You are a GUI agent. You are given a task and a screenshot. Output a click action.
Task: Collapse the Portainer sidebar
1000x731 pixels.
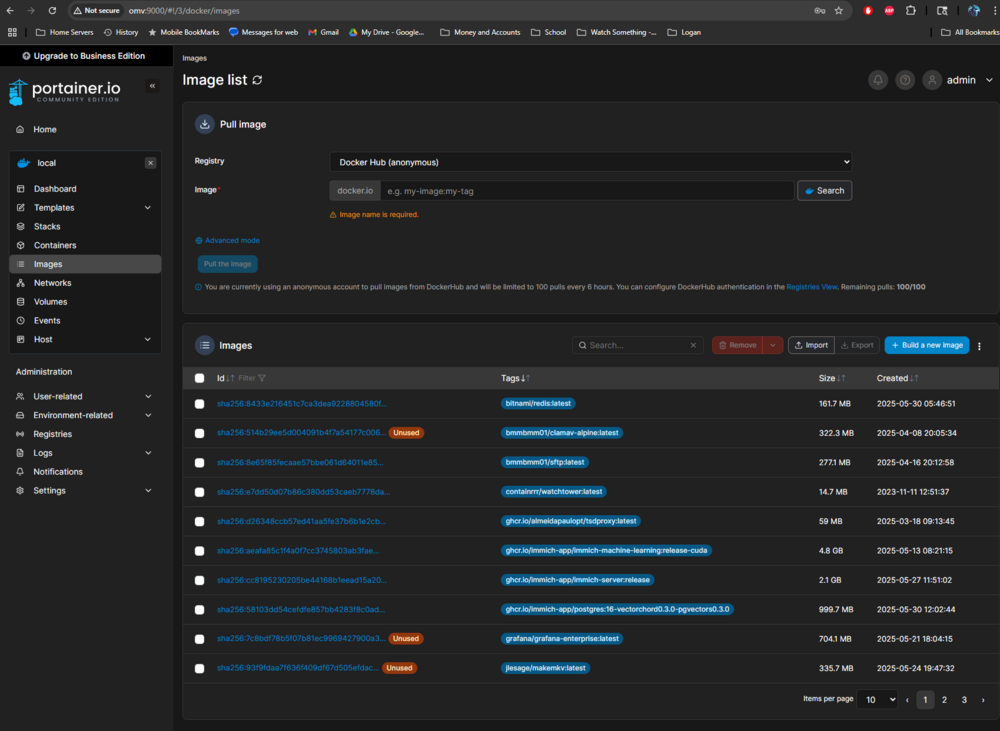[152, 86]
